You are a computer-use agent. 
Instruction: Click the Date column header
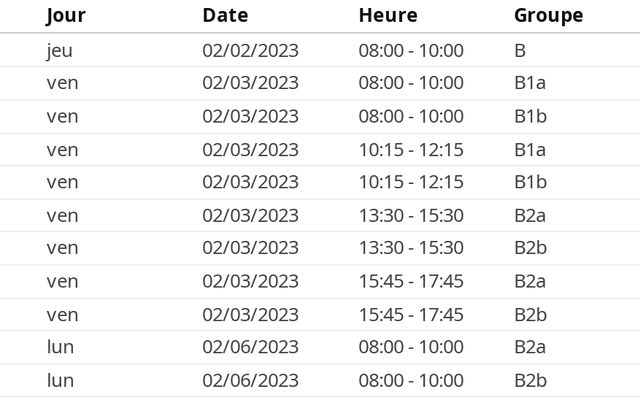(x=225, y=15)
